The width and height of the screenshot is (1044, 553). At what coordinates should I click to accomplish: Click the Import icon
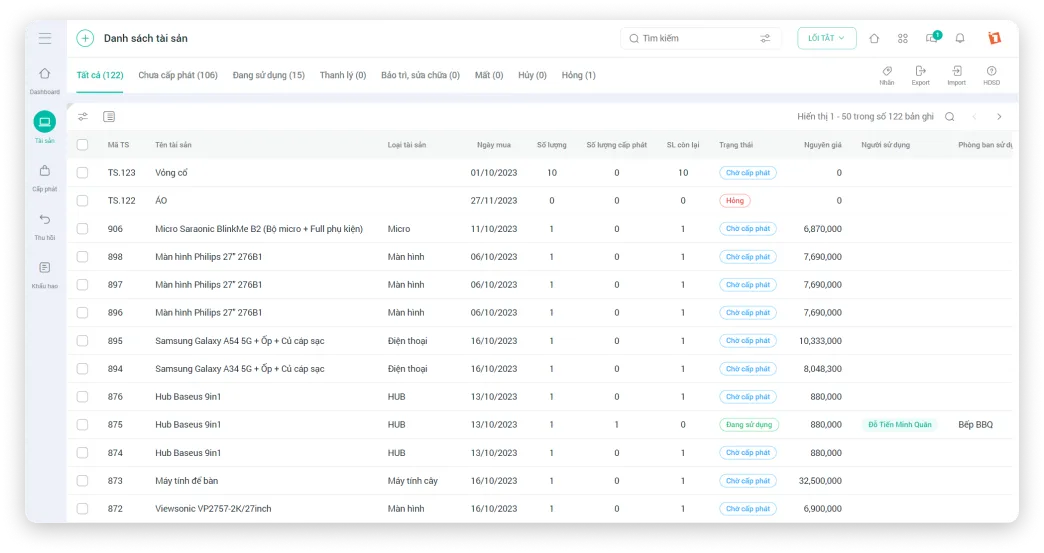coord(956,75)
